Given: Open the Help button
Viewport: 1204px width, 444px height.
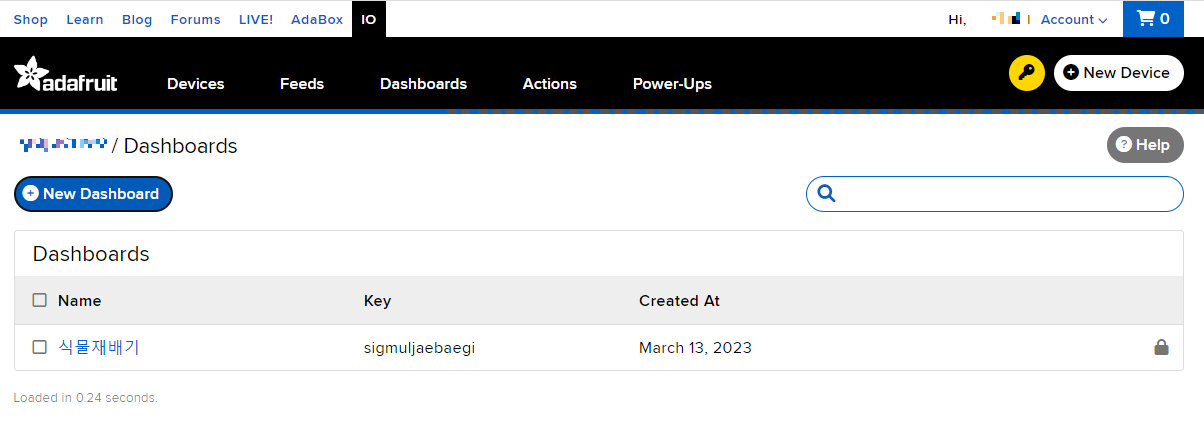Looking at the screenshot, I should [1145, 145].
